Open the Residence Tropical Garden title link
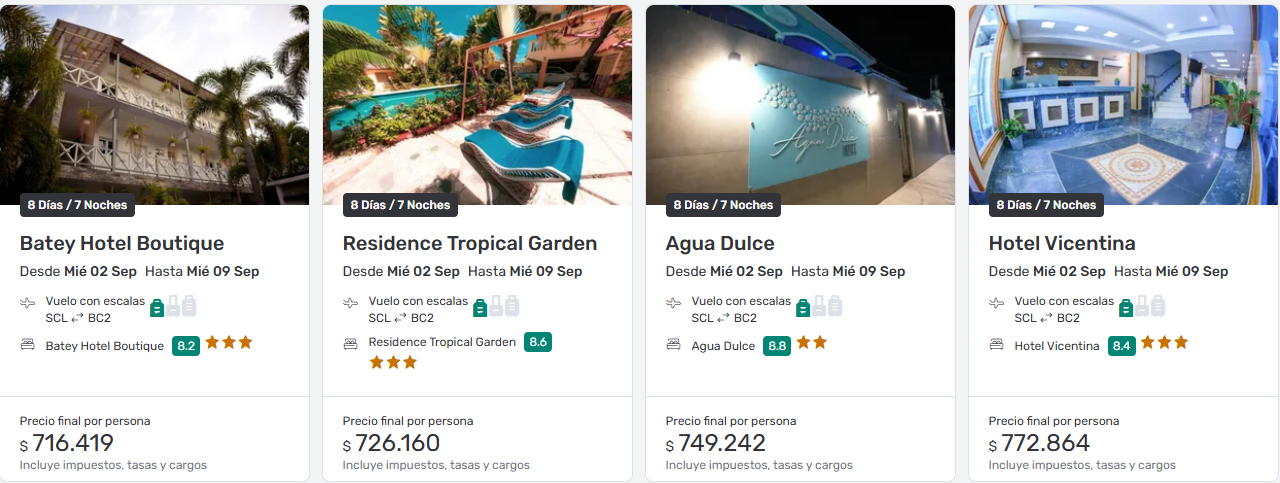The height and width of the screenshot is (483, 1280). (470, 243)
